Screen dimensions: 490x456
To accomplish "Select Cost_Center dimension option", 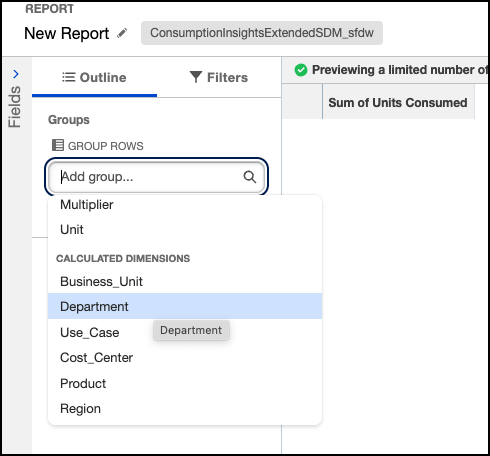I will tap(185, 358).
